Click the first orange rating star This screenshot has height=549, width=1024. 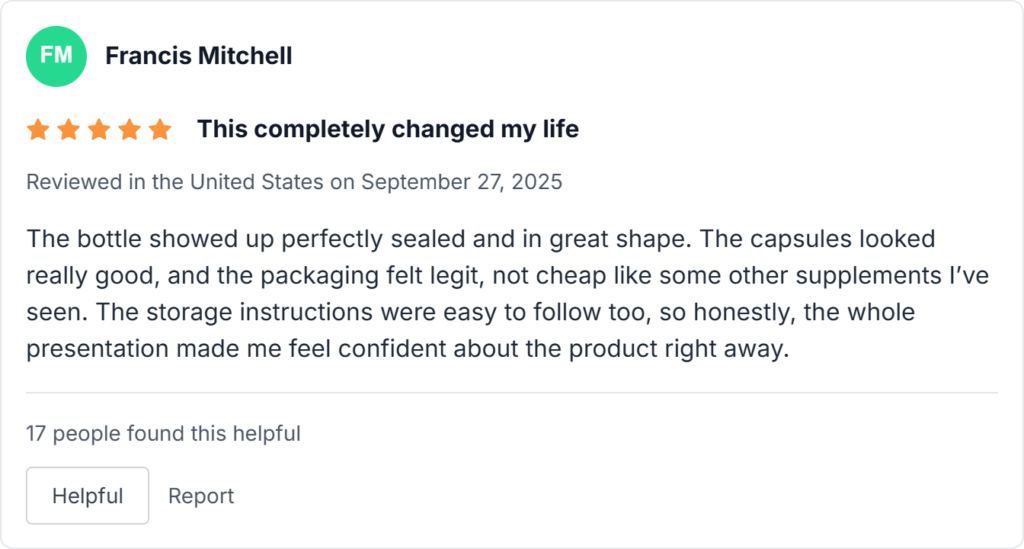point(38,130)
